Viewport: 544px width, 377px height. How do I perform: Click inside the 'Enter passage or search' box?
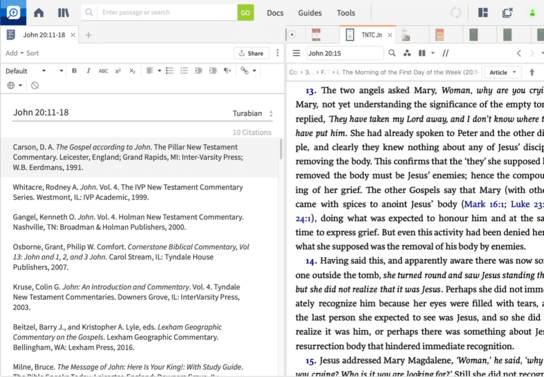(168, 12)
